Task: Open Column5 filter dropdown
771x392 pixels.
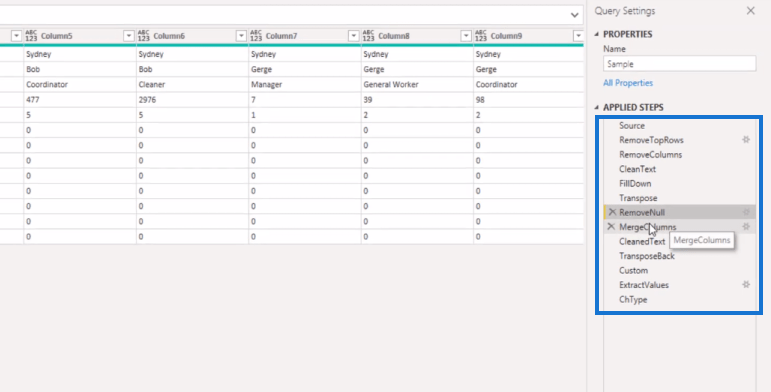Action: (x=129, y=36)
